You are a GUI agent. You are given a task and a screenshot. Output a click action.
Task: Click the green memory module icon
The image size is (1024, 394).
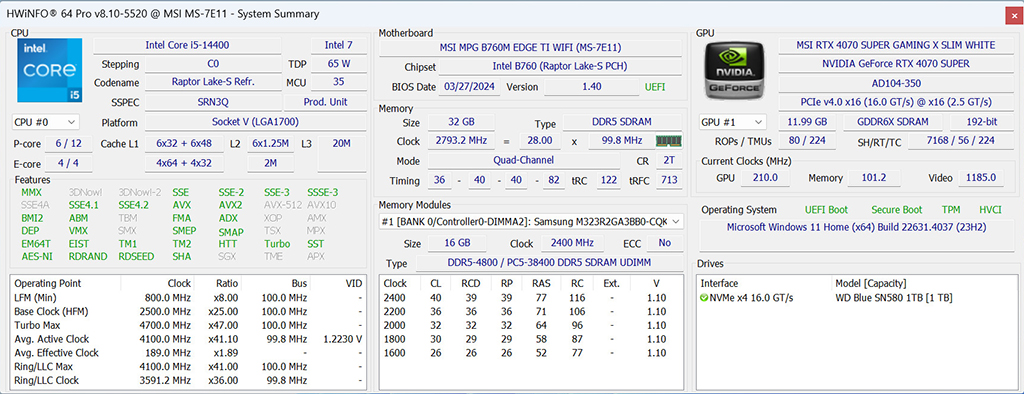click(669, 141)
